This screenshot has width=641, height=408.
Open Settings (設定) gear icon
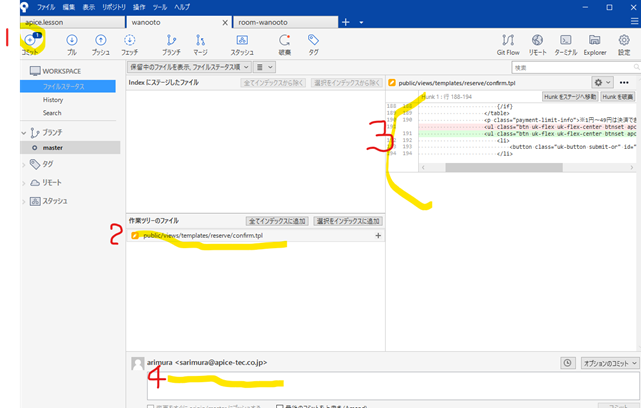pyautogui.click(x=624, y=40)
